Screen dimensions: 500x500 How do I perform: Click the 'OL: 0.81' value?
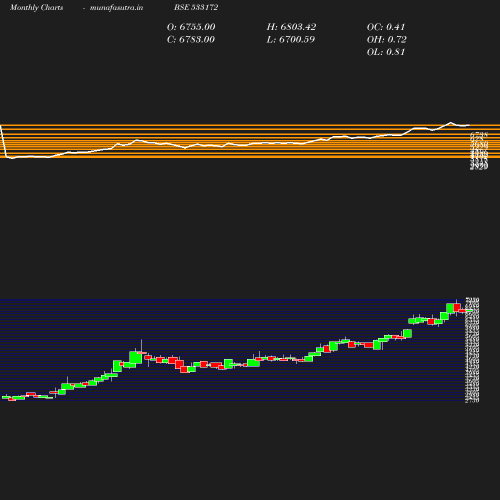[386, 52]
